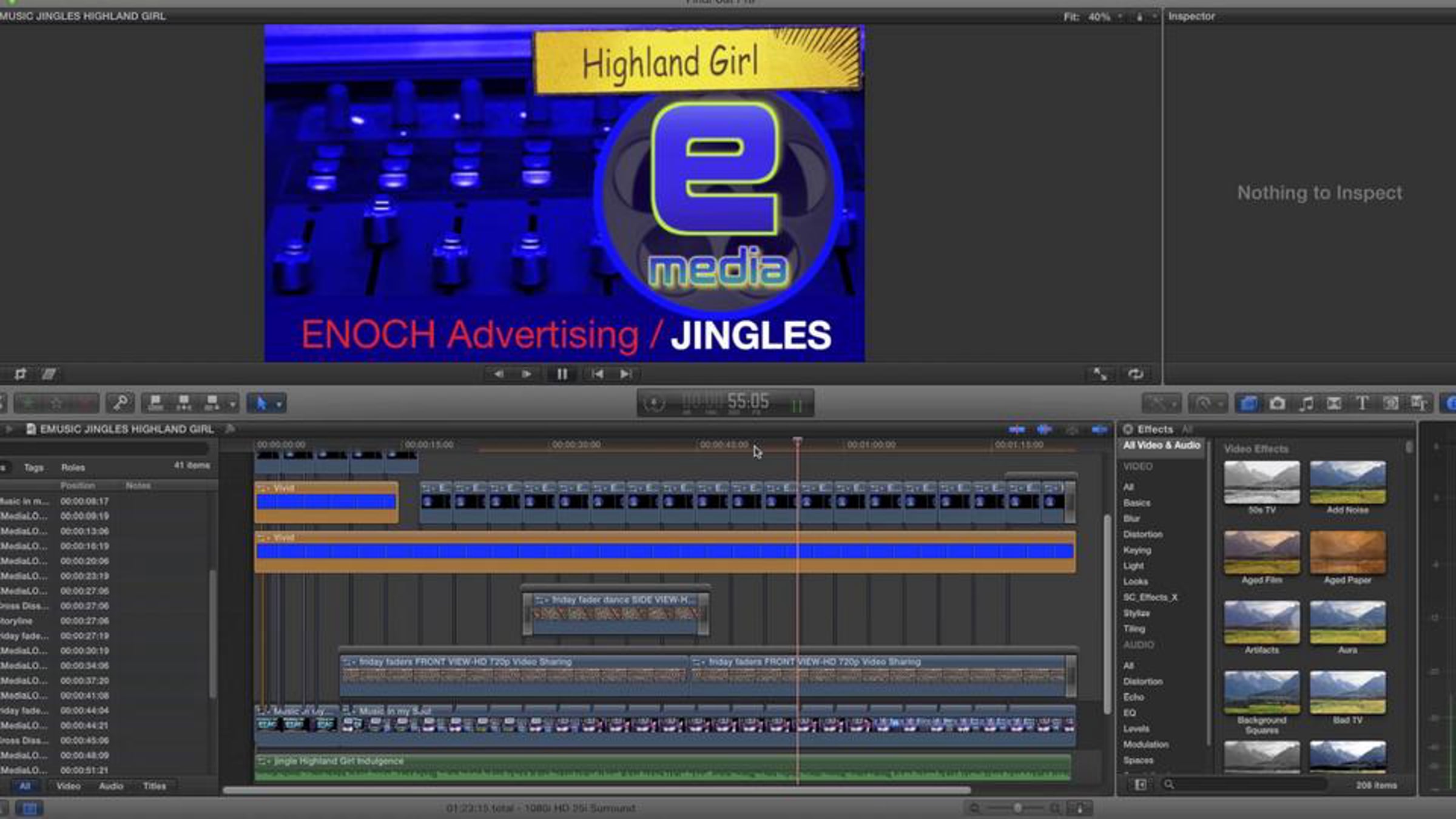The width and height of the screenshot is (1456, 819).
Task: Choose the Select arrow tool
Action: (x=261, y=403)
